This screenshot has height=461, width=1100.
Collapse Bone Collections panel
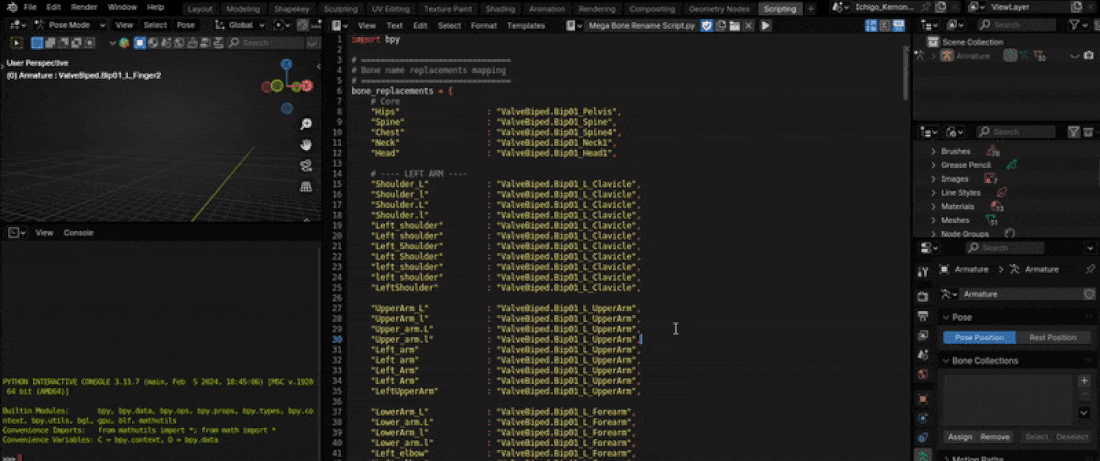tap(945, 361)
